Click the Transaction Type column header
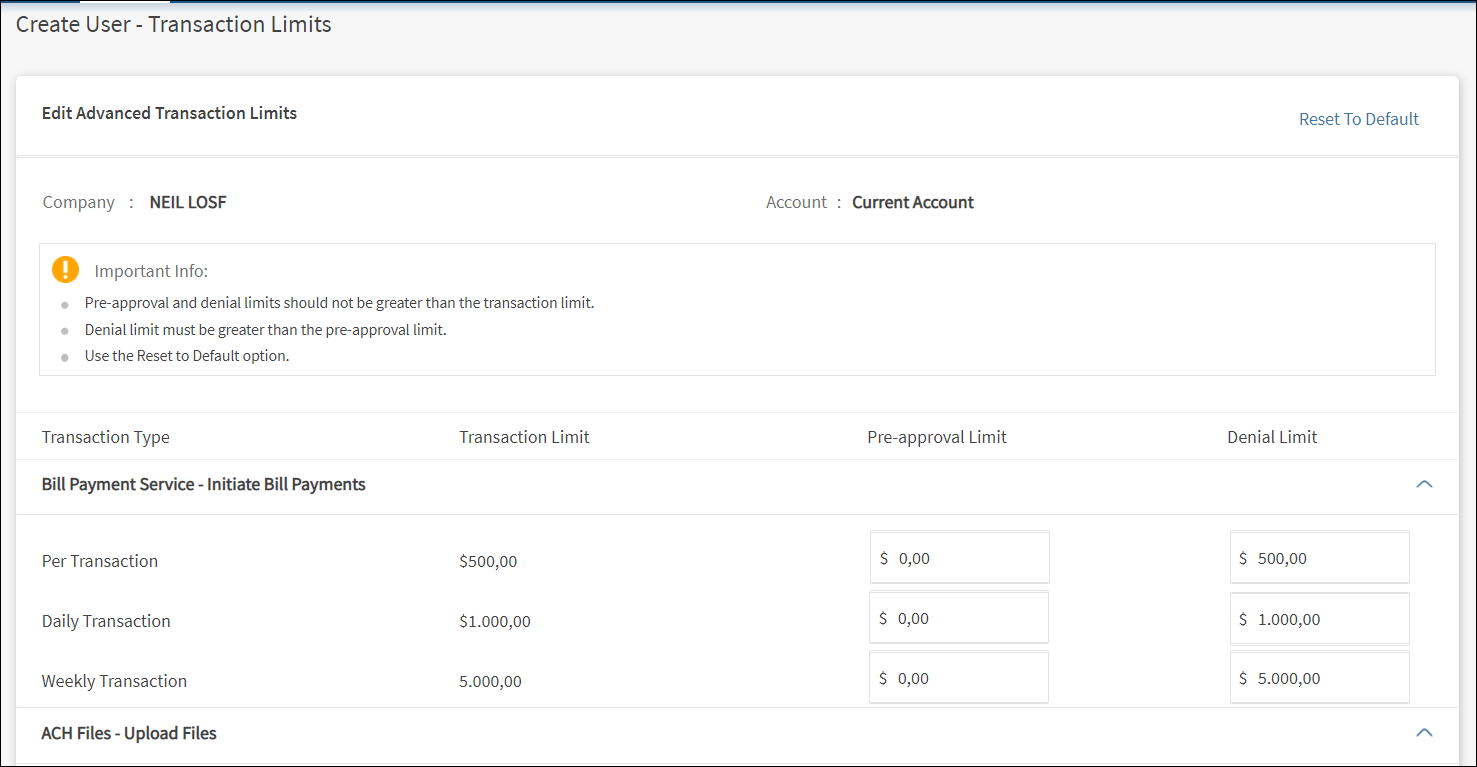 [x=106, y=437]
